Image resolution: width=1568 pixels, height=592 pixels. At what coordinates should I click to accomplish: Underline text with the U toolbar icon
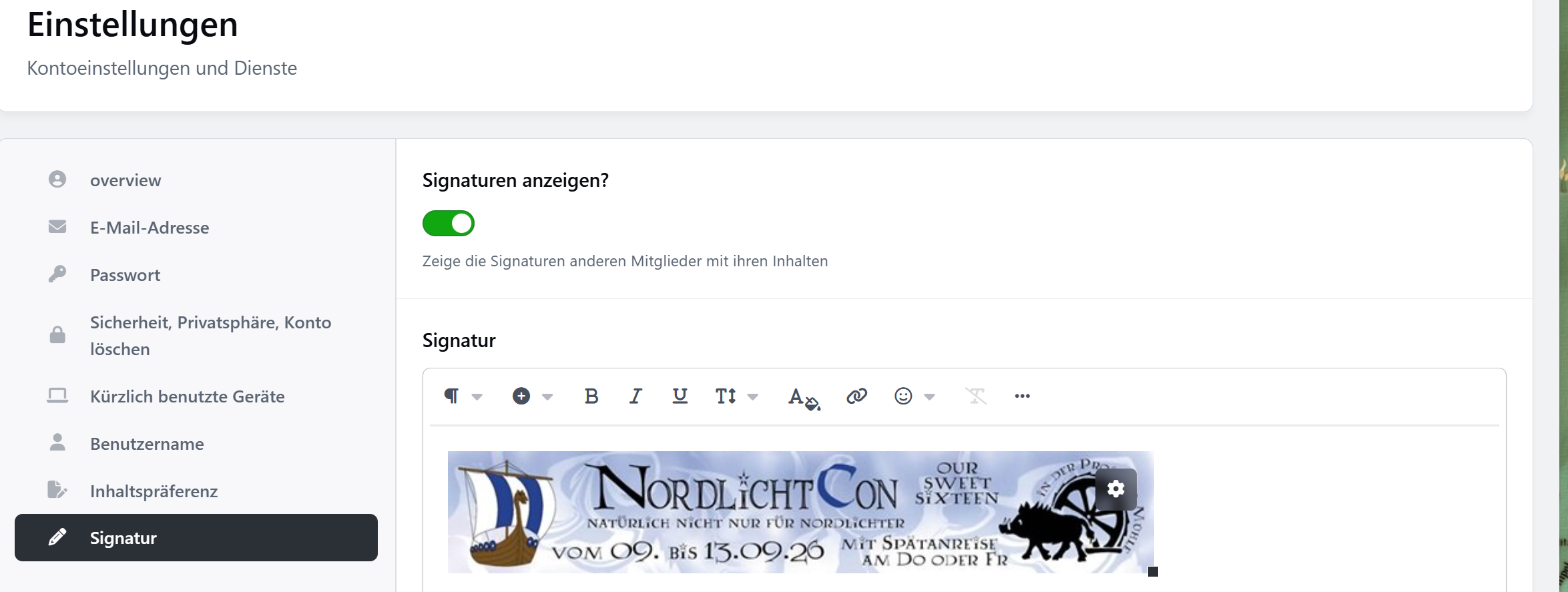[x=680, y=396]
